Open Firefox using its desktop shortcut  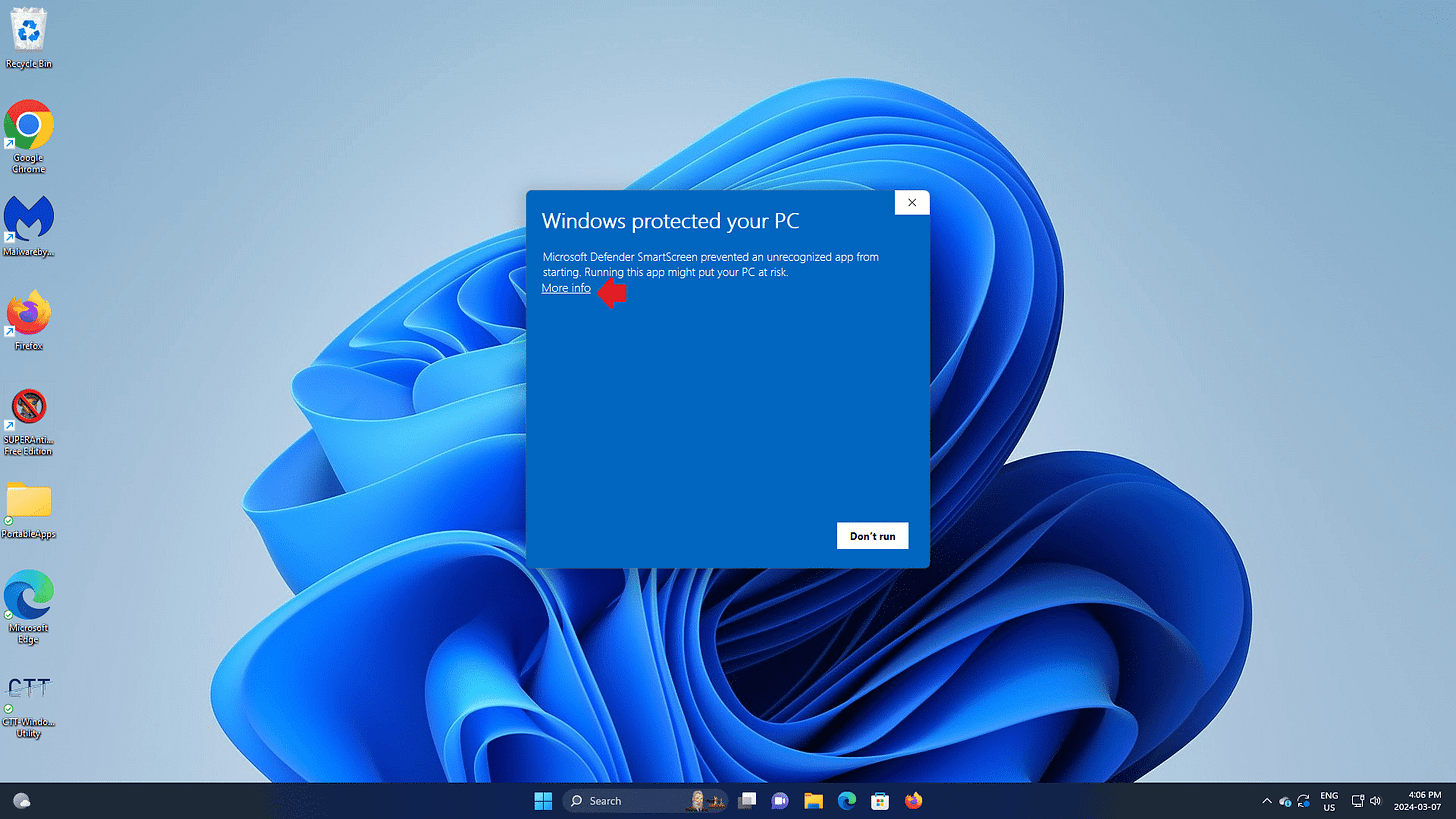pos(28,312)
